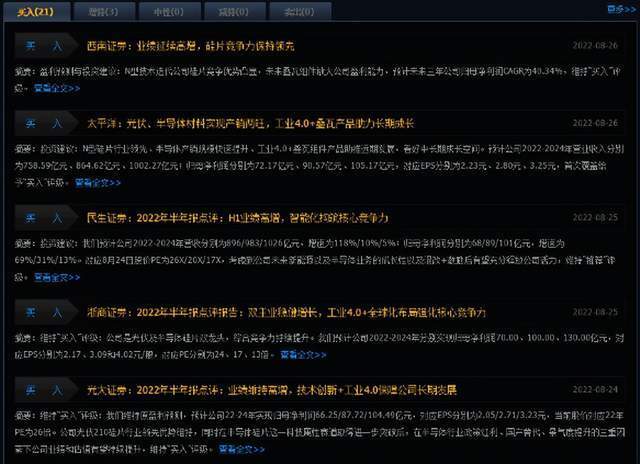This screenshot has width=640, height=464.
Task: Click 查看全文>> under the 光大证券 summary
Action: click(x=242, y=450)
